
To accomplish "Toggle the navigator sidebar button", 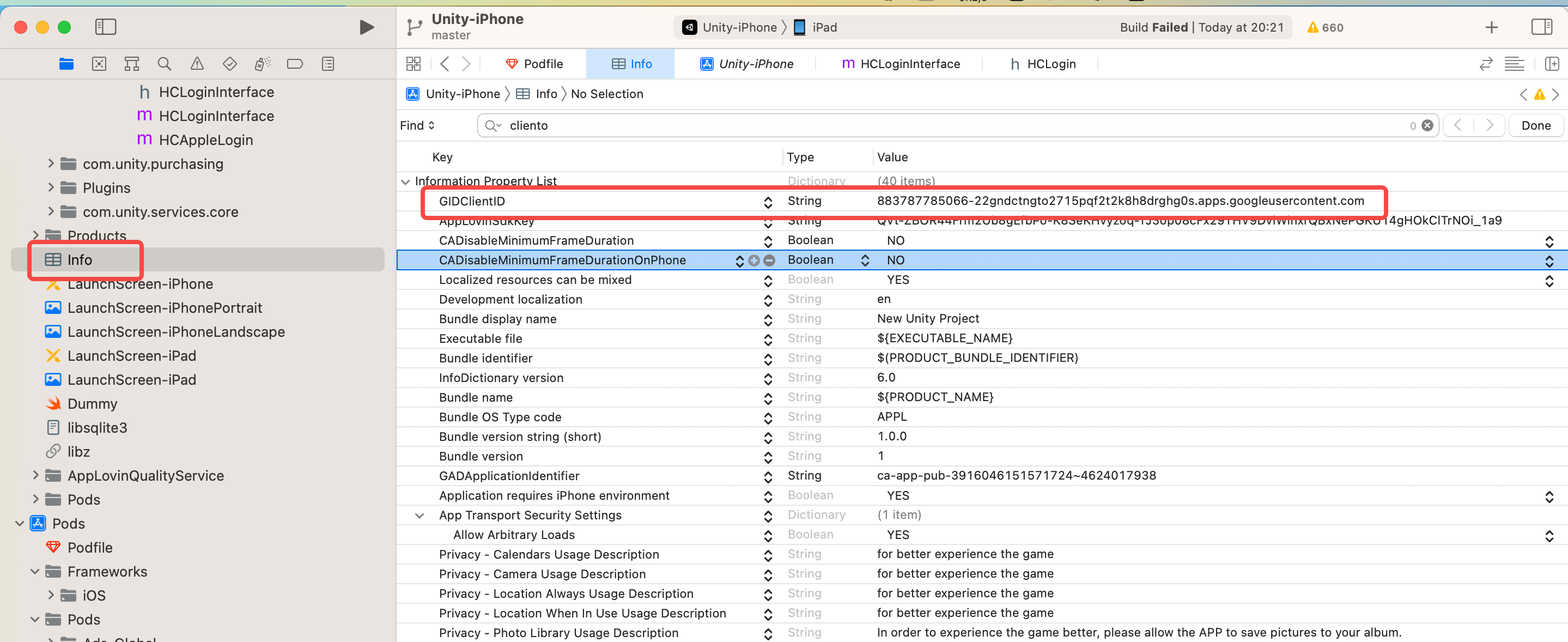I will coord(105,27).
